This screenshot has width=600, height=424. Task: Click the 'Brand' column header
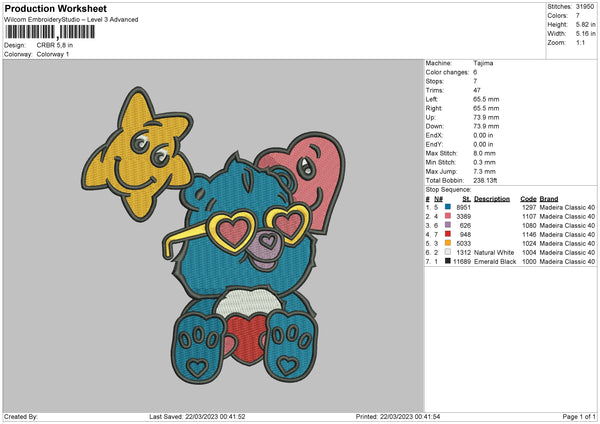point(549,199)
